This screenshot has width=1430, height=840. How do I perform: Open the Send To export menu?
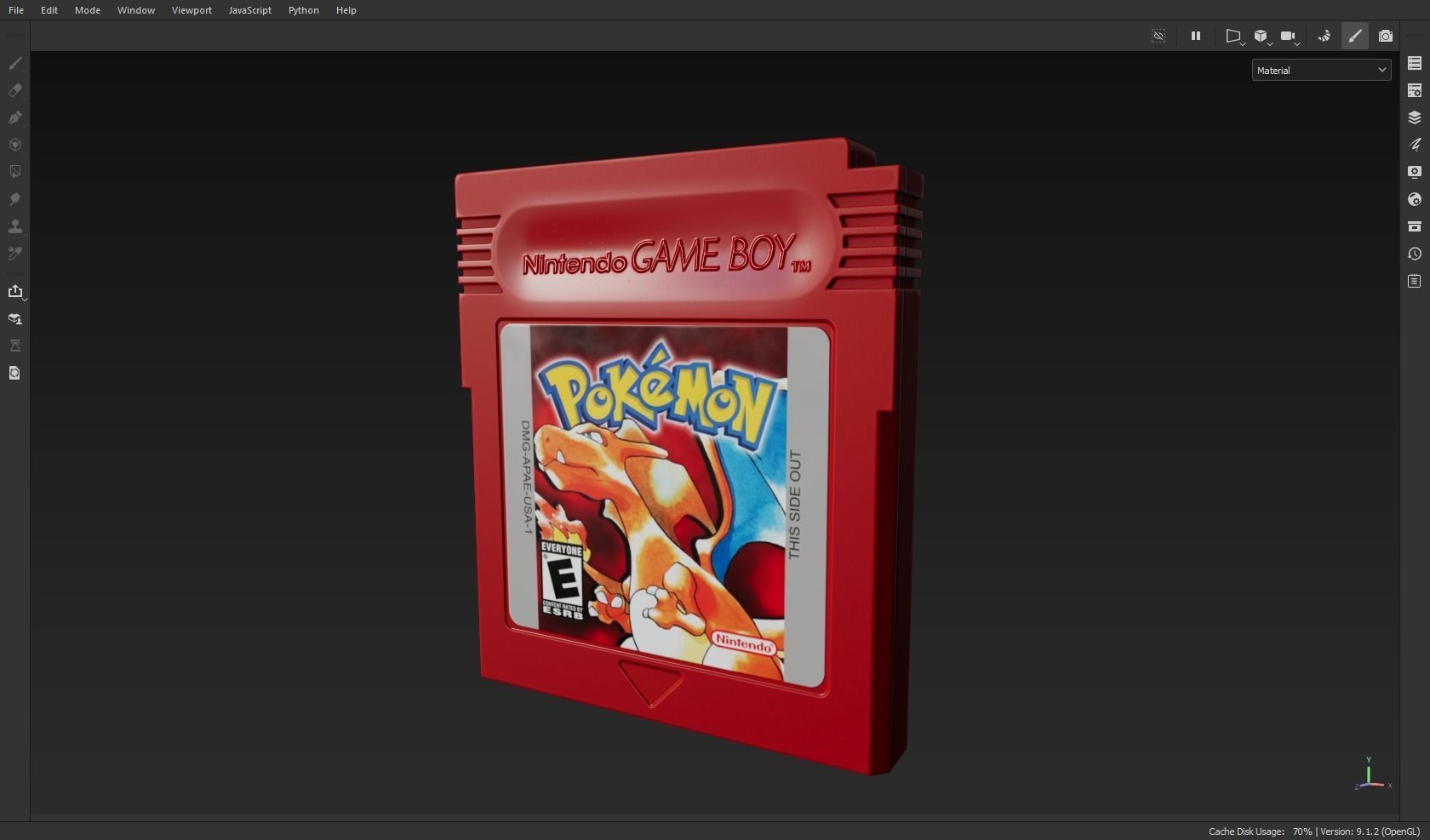(15, 292)
